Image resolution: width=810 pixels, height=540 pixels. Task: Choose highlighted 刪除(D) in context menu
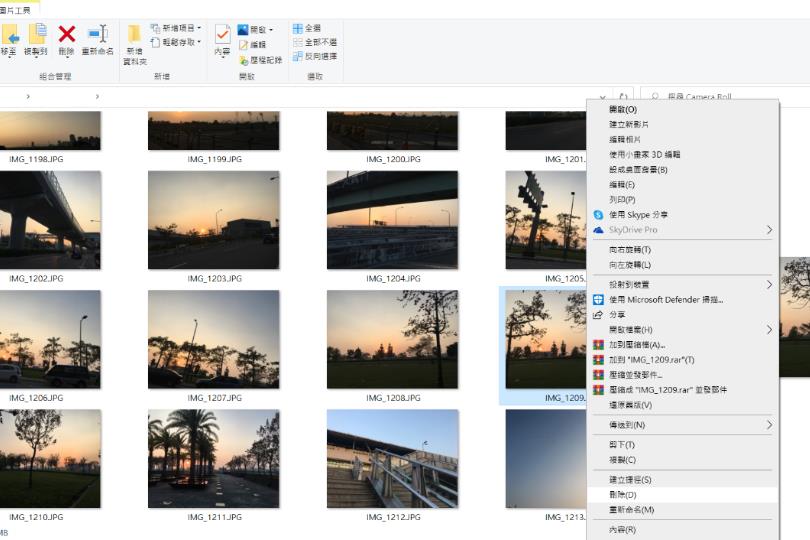(682, 495)
